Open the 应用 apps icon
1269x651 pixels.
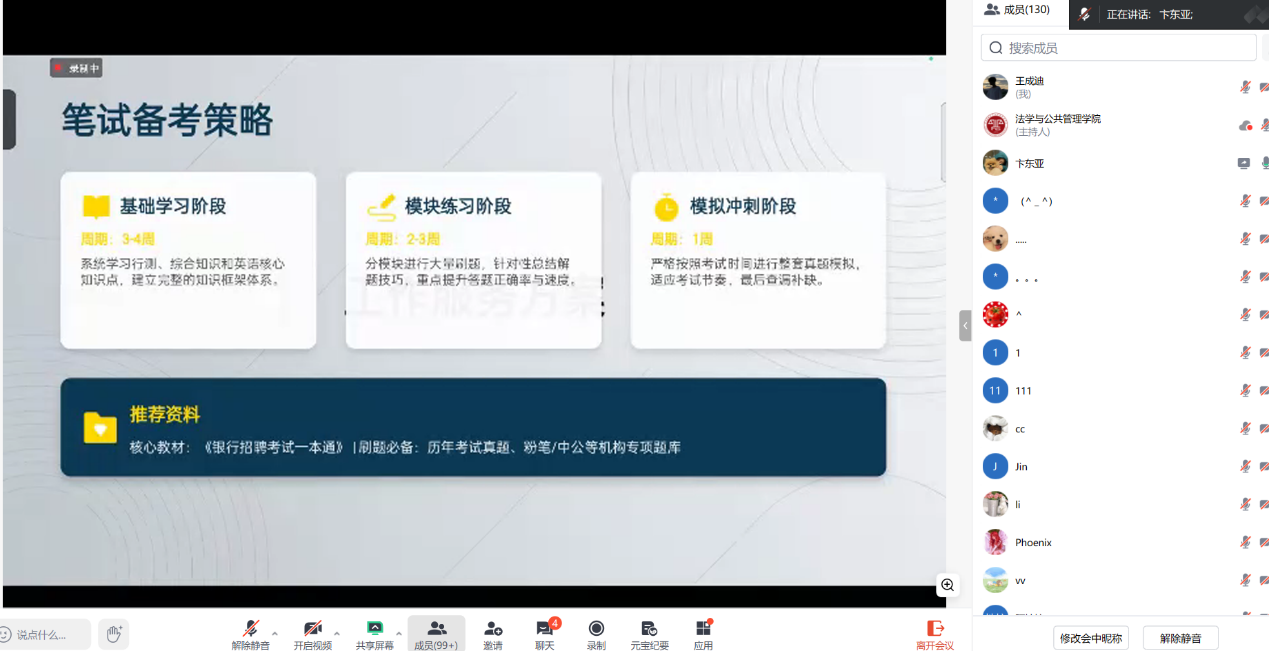703,628
